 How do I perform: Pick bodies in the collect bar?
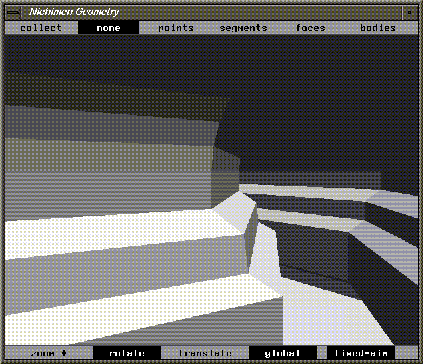click(x=378, y=28)
